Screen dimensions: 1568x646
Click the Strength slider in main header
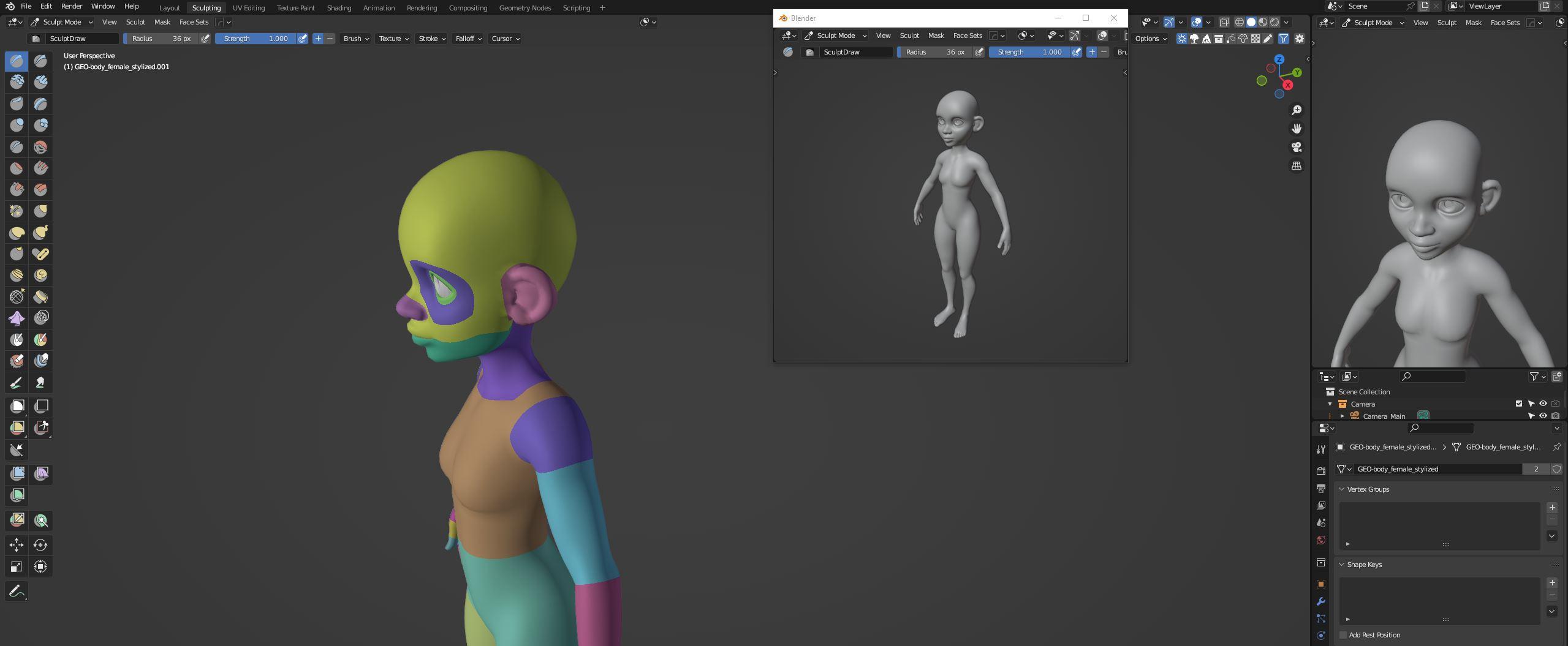click(256, 39)
